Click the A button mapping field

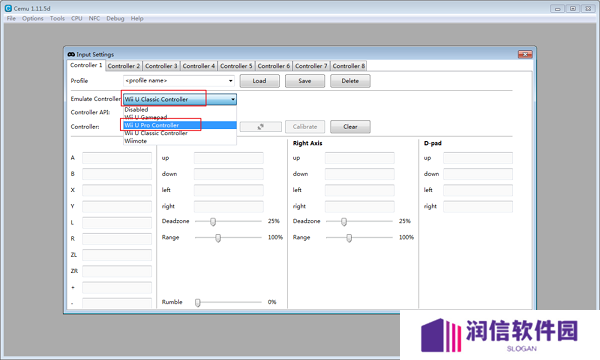click(117, 158)
